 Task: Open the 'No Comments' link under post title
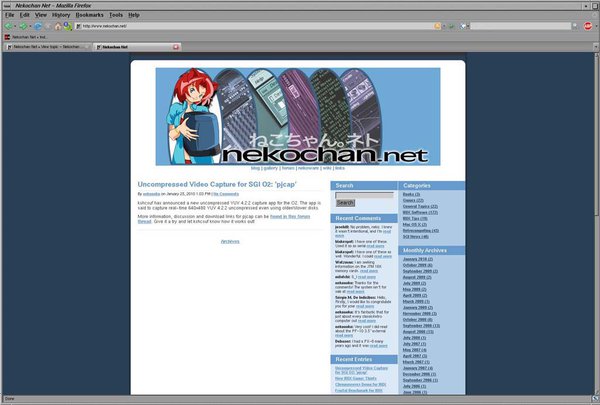pyautogui.click(x=226, y=194)
